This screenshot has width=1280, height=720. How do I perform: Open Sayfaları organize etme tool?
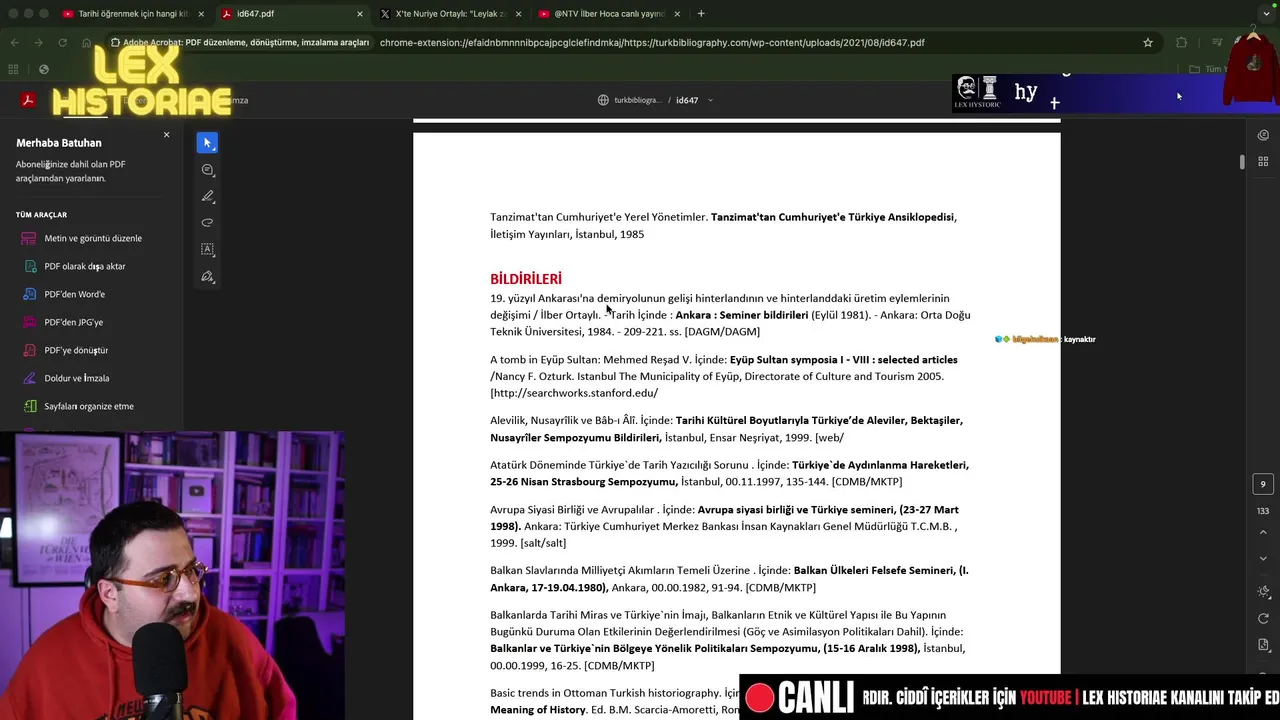pyautogui.click(x=89, y=406)
